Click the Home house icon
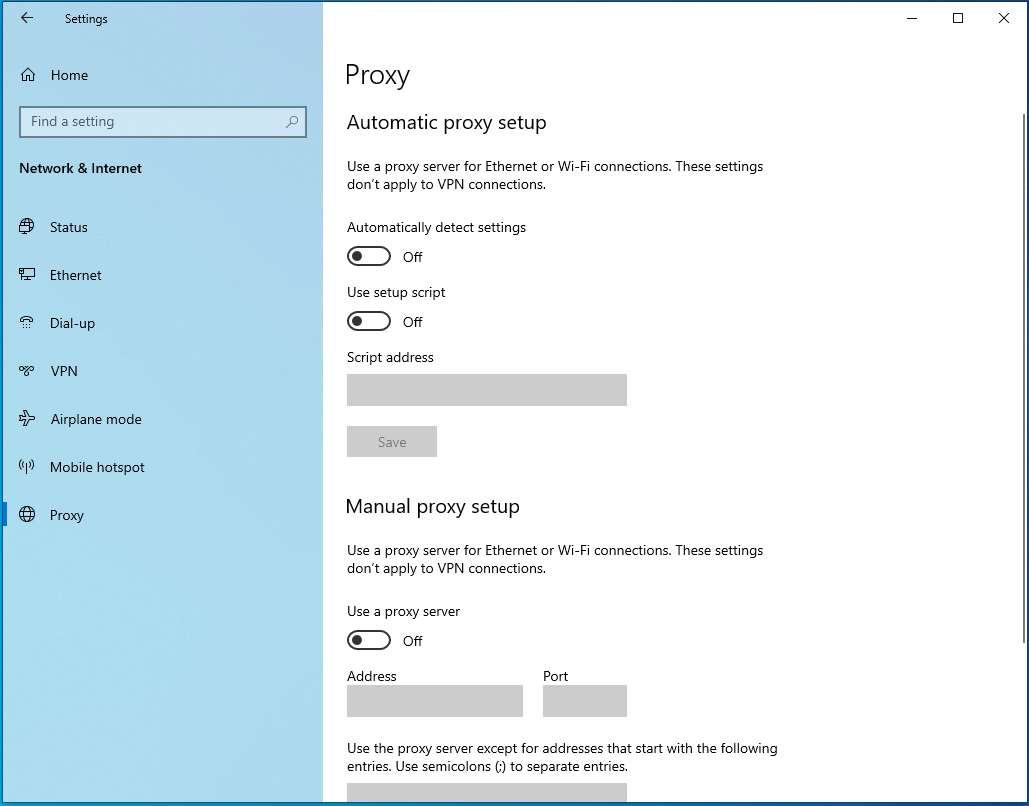Screen dimensions: 1029x806 pyautogui.click(x=28, y=75)
